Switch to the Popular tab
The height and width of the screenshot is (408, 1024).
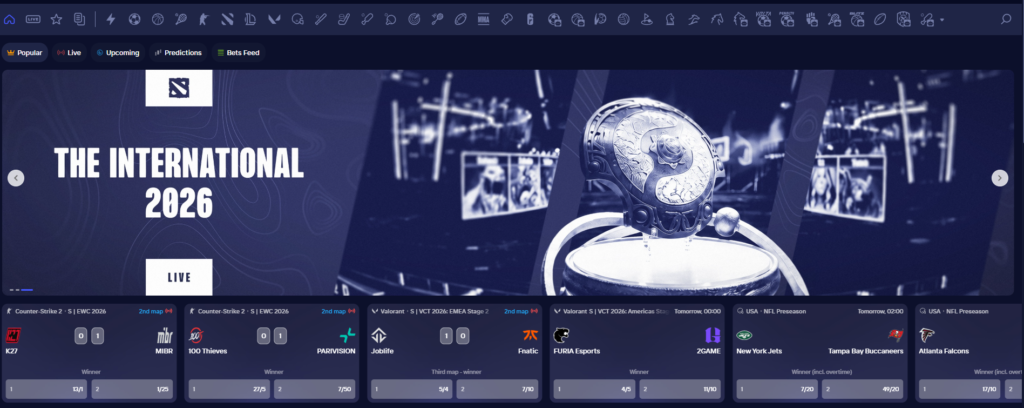25,53
